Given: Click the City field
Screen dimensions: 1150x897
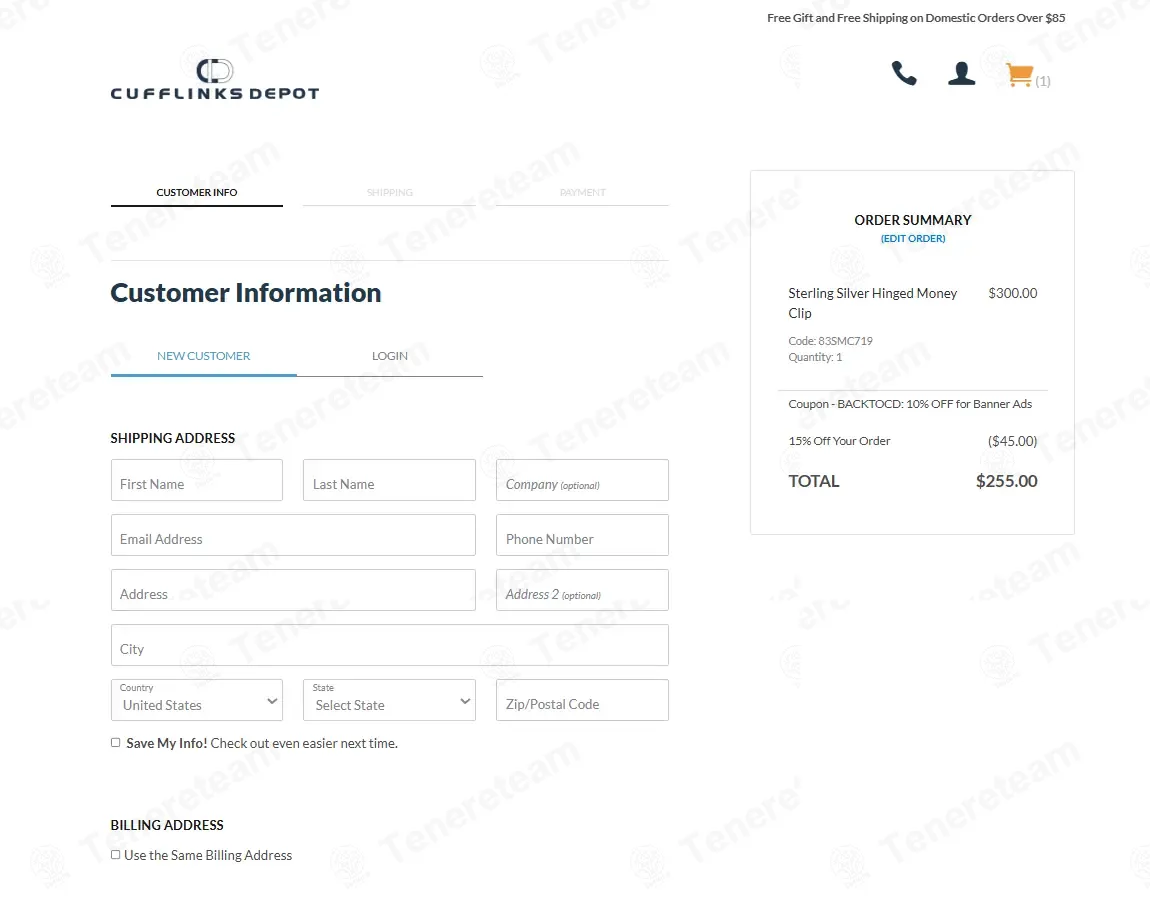Looking at the screenshot, I should point(389,645).
